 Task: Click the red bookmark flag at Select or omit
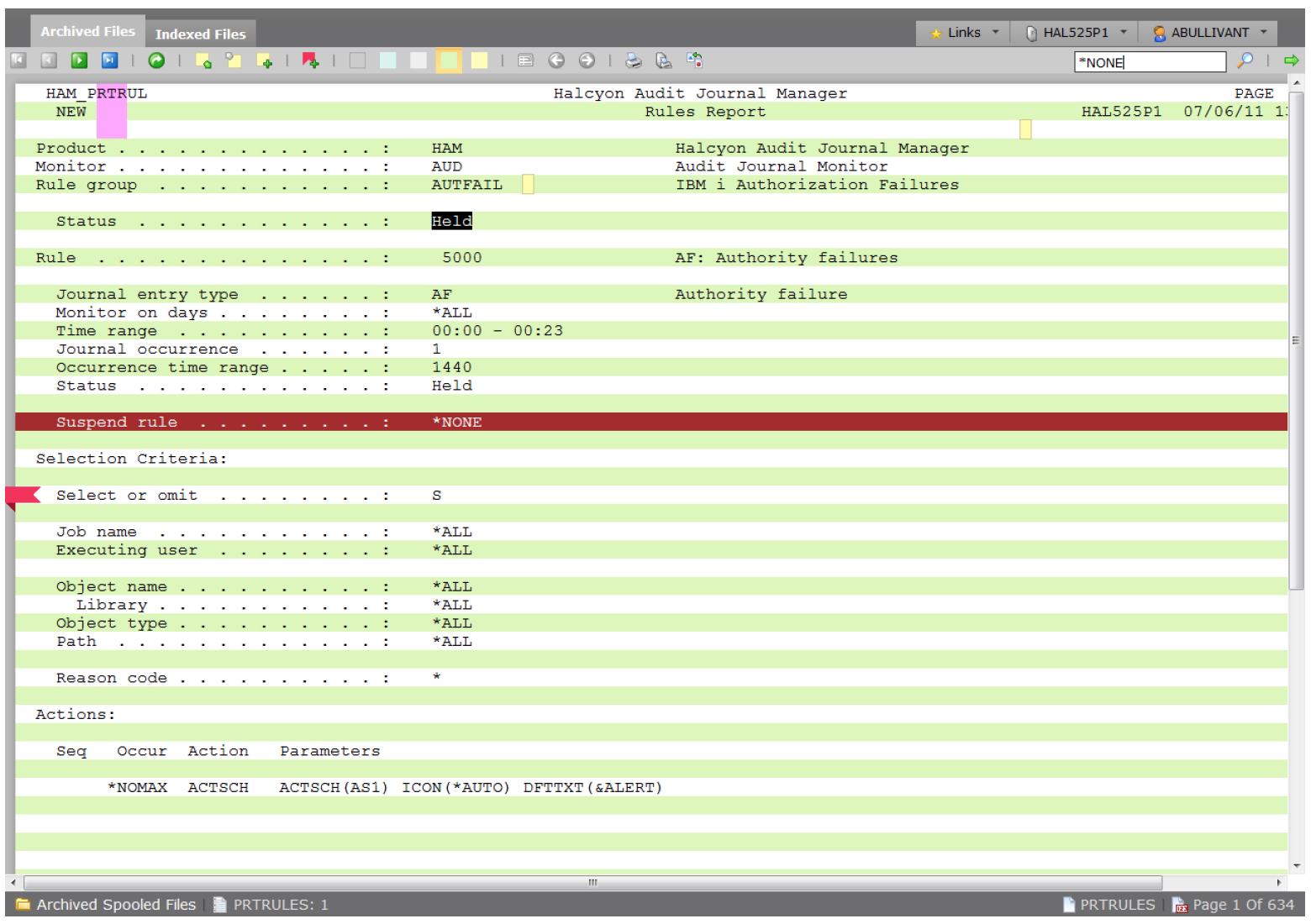pos(23,496)
